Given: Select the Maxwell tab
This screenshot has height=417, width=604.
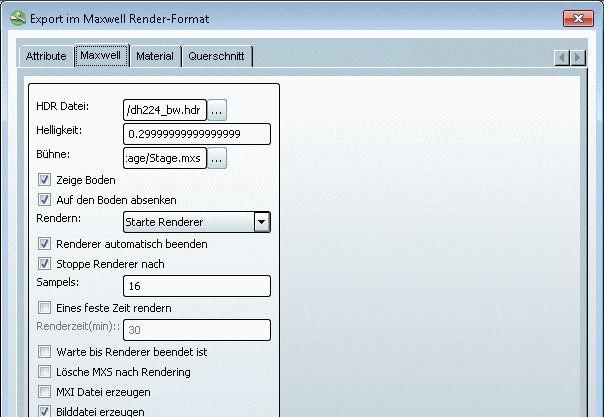Looking at the screenshot, I should pyautogui.click(x=101, y=55).
